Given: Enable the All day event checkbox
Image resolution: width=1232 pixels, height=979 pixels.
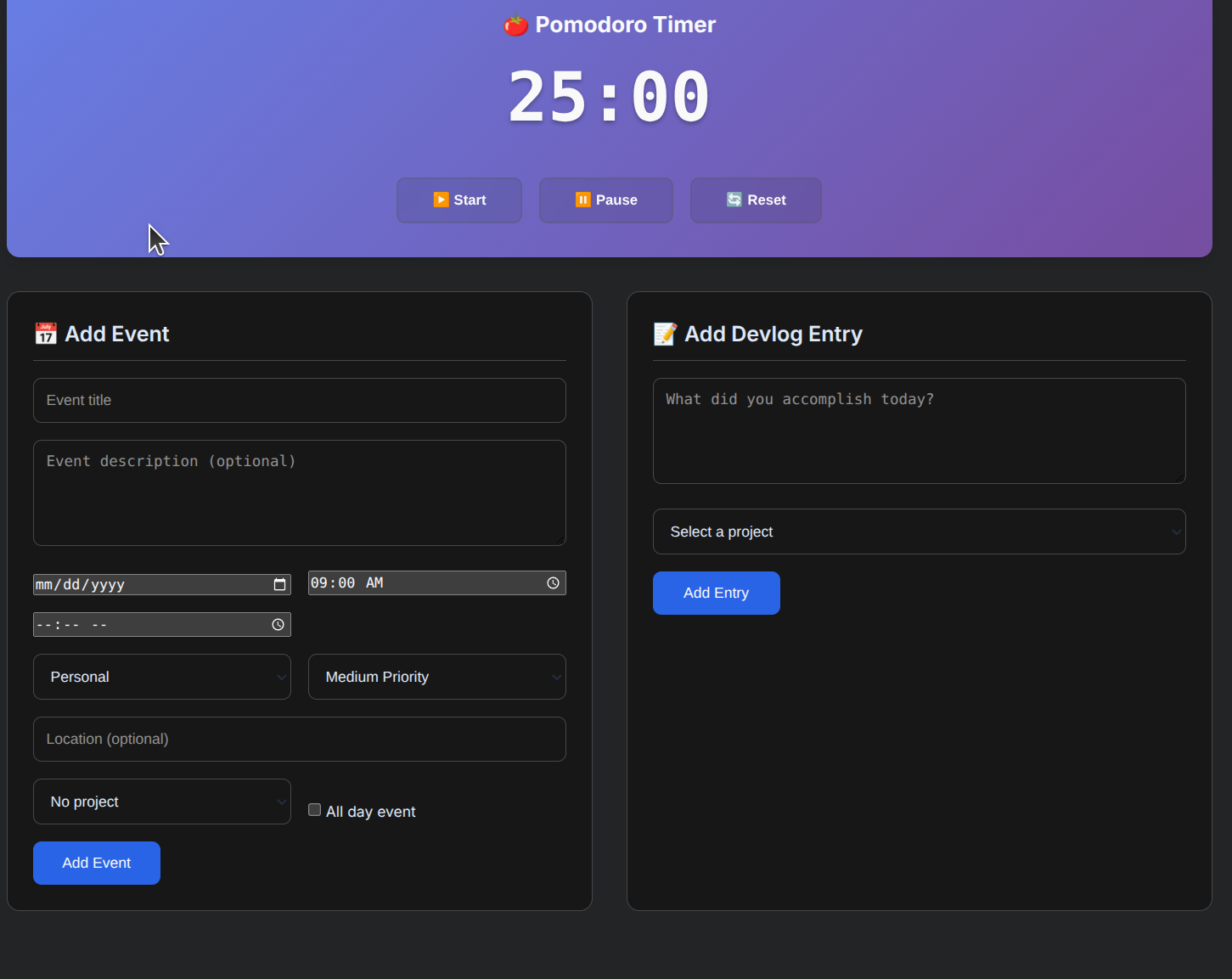Looking at the screenshot, I should point(314,810).
